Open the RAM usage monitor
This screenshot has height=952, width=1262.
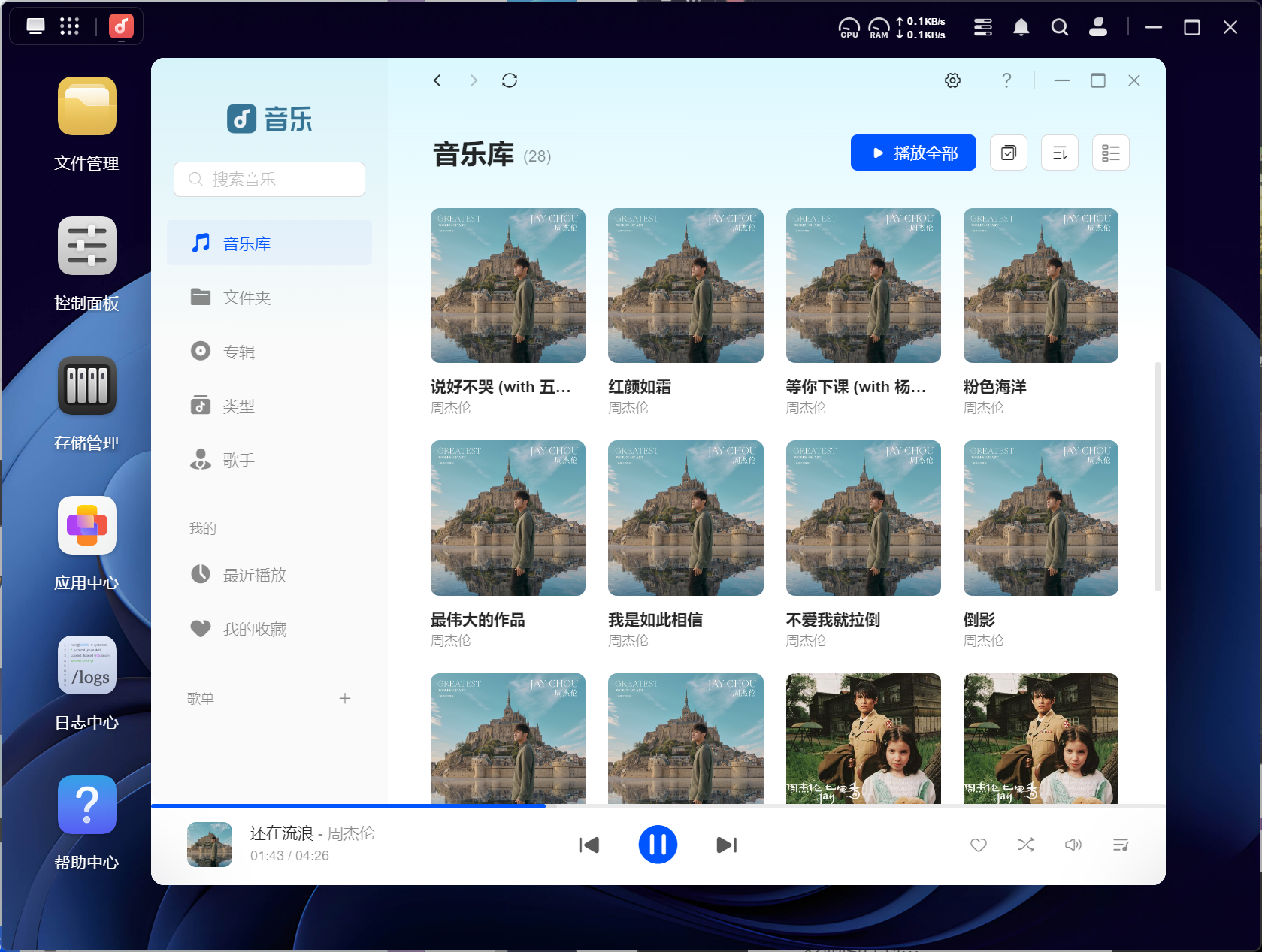[x=879, y=28]
